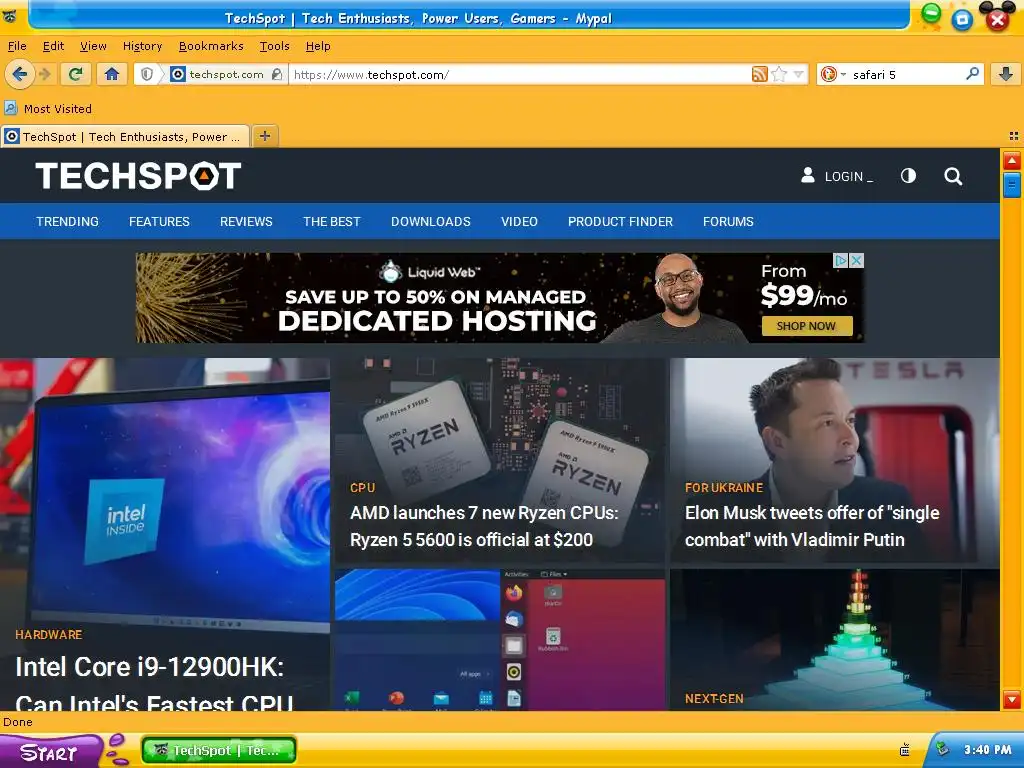Open the Bookmarks menu
The image size is (1024, 768).
tap(211, 46)
